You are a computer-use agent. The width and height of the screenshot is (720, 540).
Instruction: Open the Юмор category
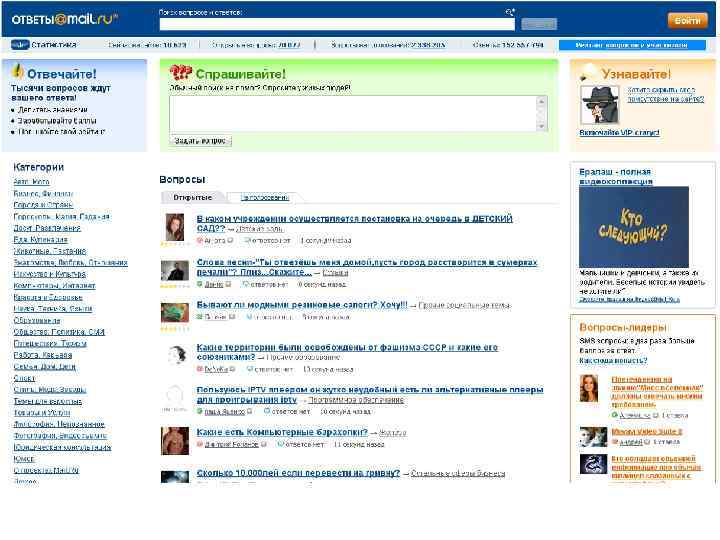(x=23, y=459)
